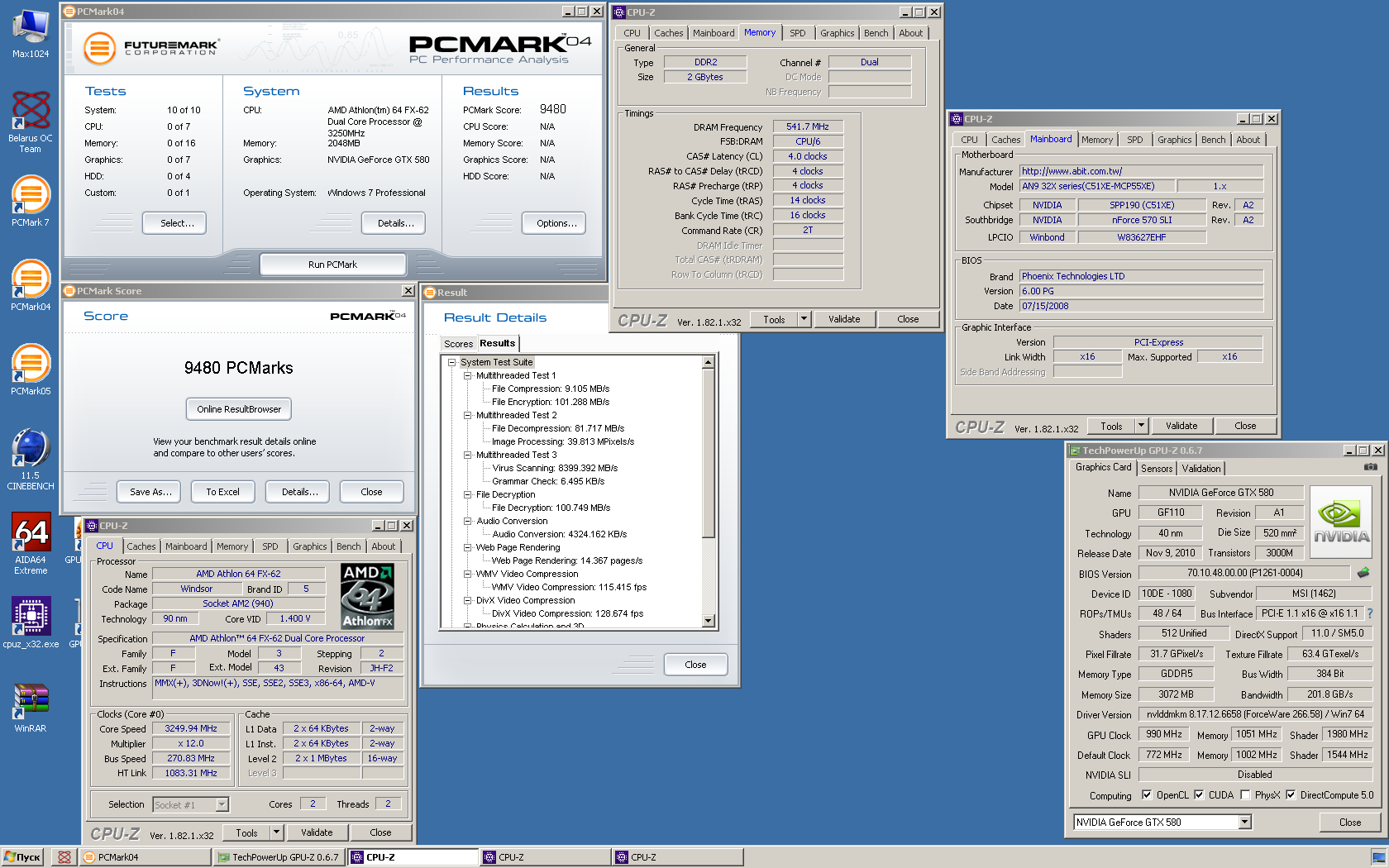Open the cpuz_x32.exe desktop icon
The image size is (1389, 868).
coord(31,622)
